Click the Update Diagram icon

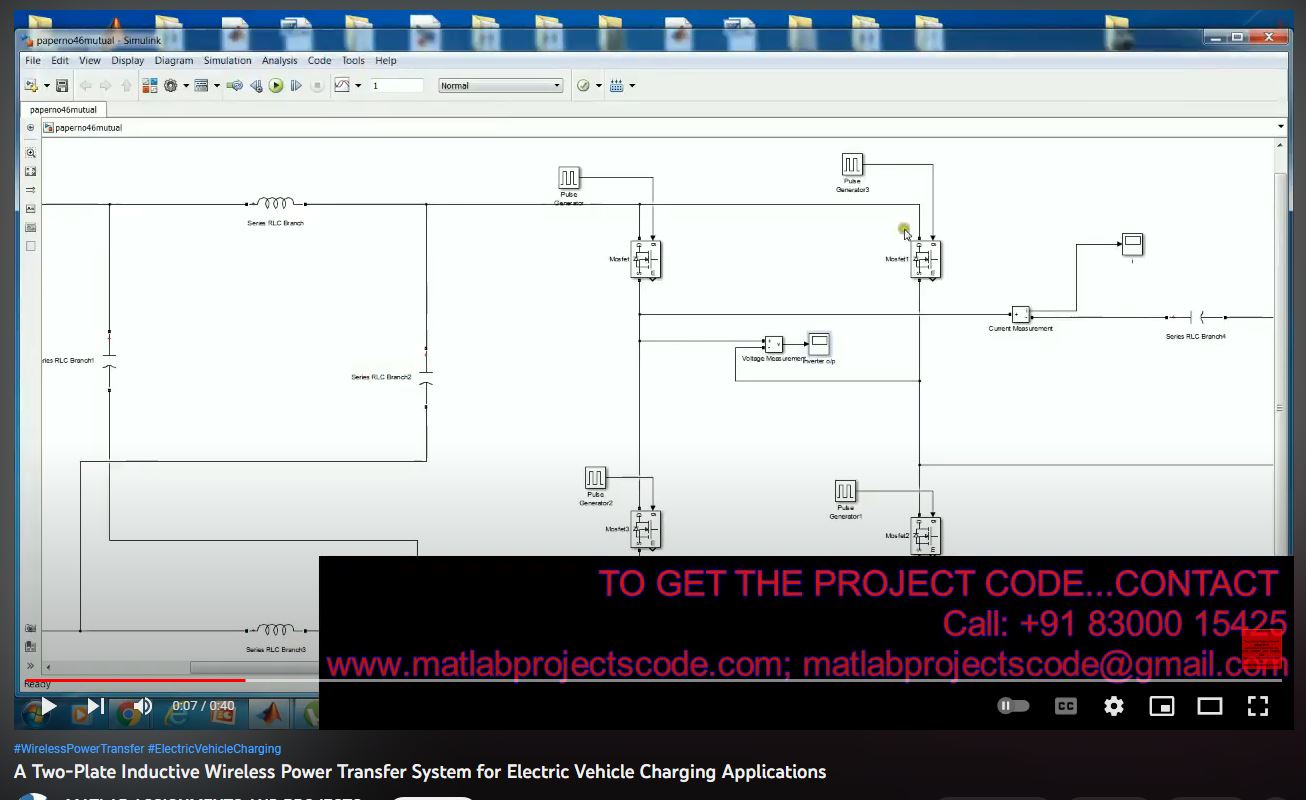235,86
